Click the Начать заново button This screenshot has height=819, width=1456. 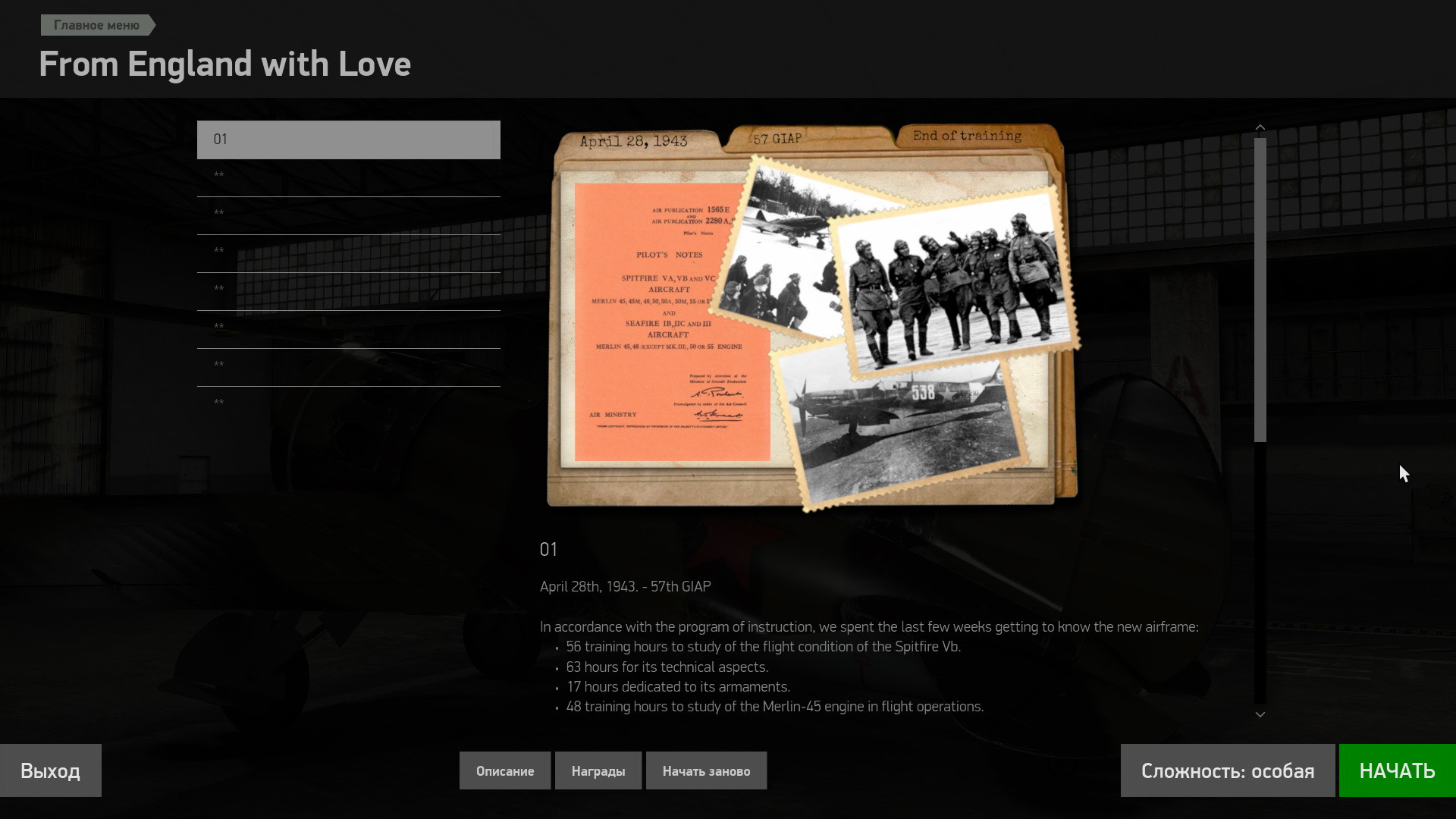706,770
